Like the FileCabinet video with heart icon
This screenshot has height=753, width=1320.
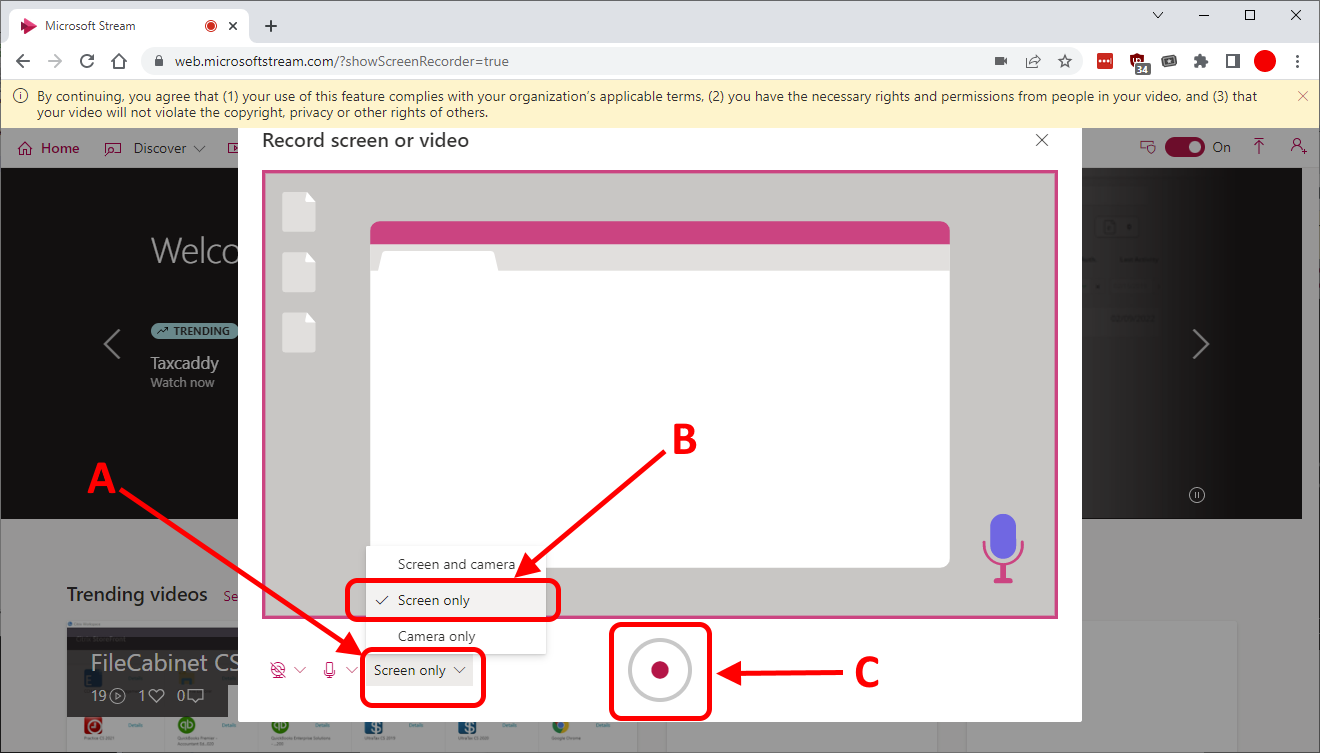pos(156,696)
